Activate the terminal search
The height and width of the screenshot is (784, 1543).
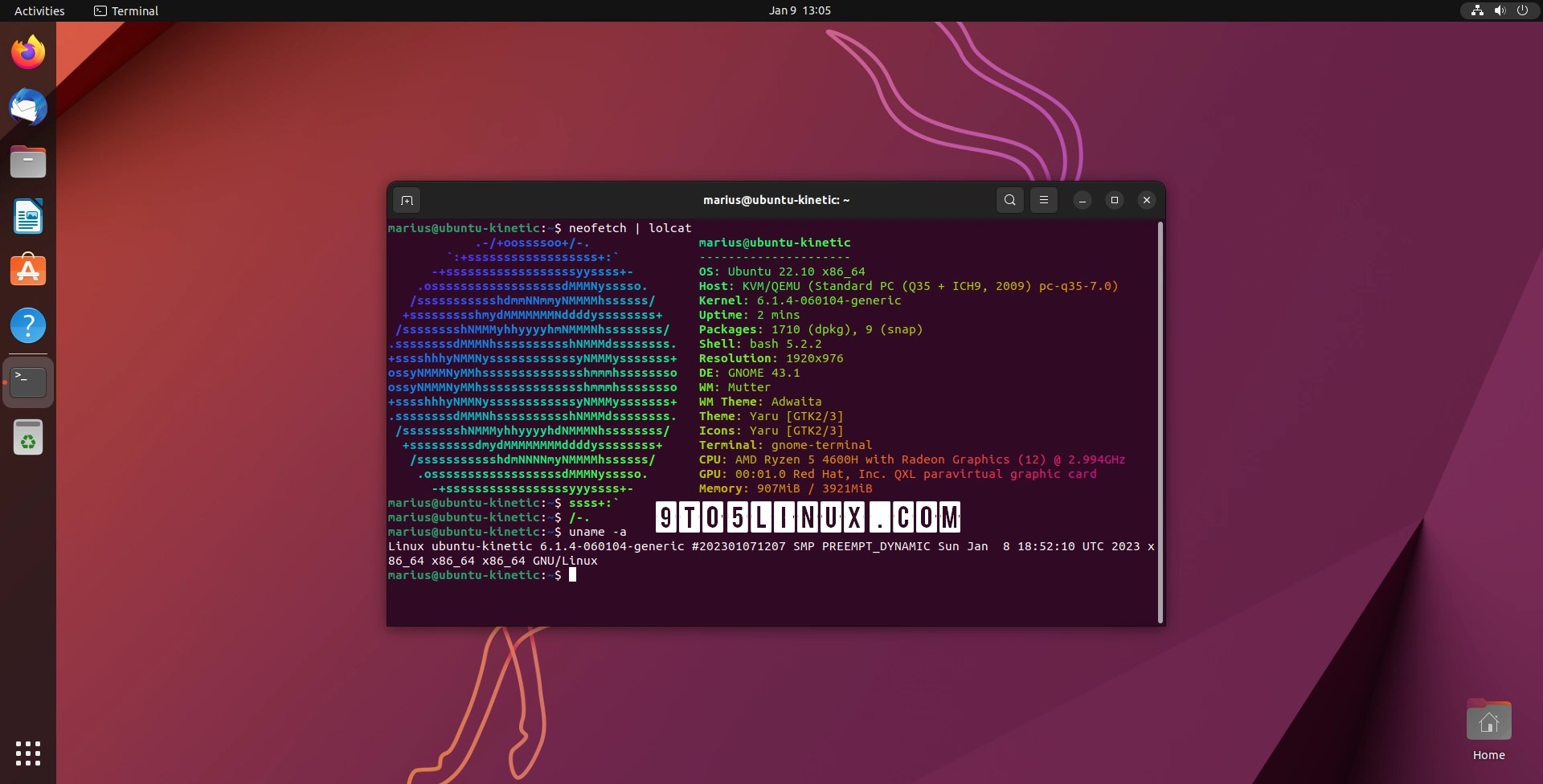(x=1009, y=200)
